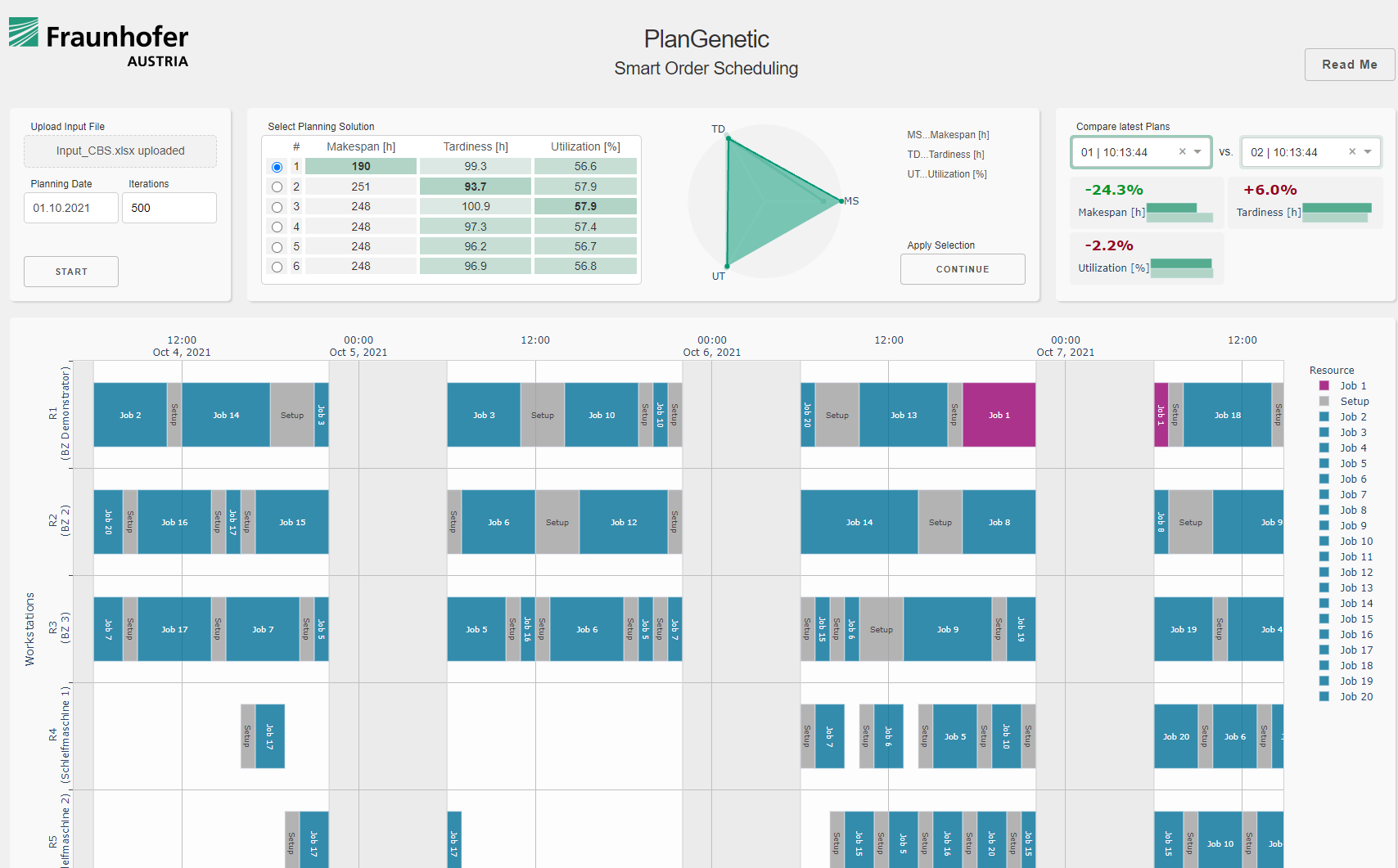
Task: Click the TD vertex on radar chart
Action: click(728, 139)
